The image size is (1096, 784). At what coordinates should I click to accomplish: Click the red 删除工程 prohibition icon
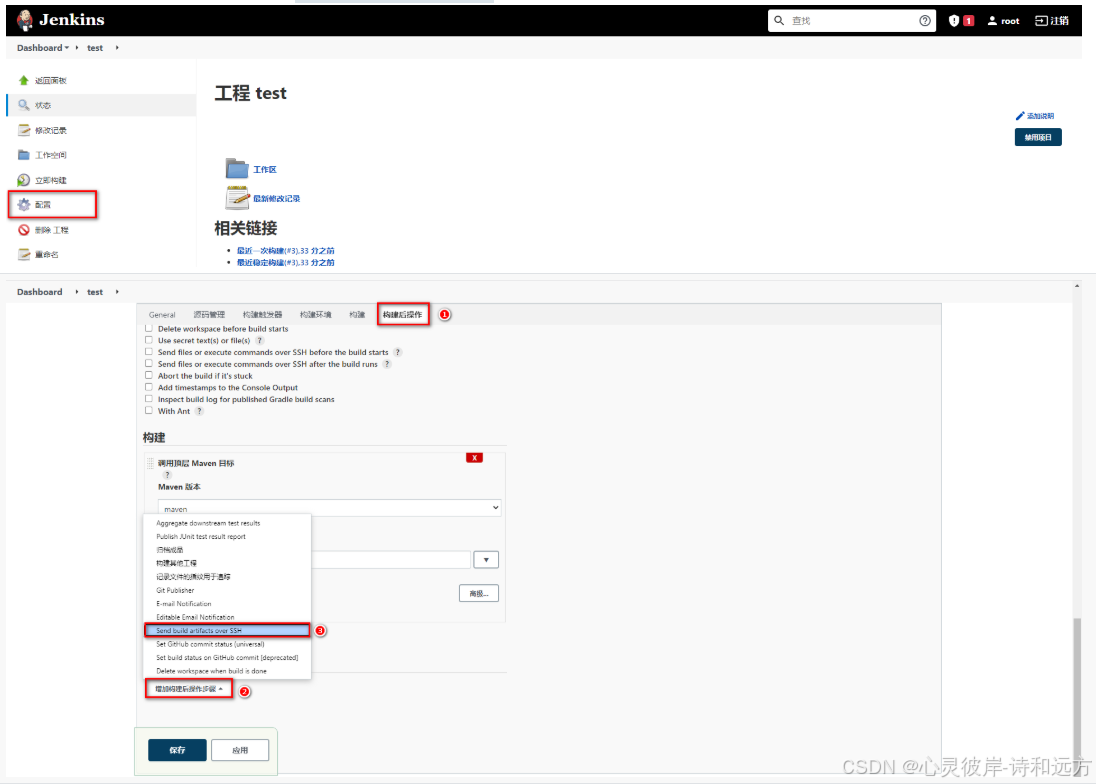[x=24, y=230]
